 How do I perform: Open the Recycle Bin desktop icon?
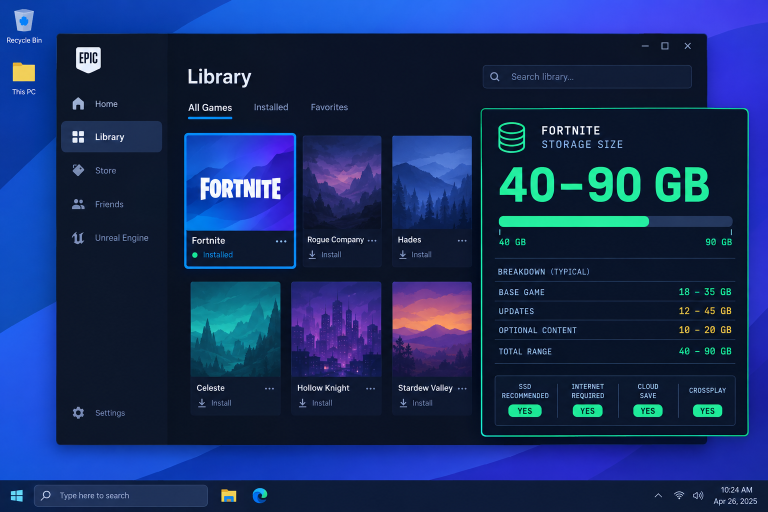pyautogui.click(x=24, y=21)
